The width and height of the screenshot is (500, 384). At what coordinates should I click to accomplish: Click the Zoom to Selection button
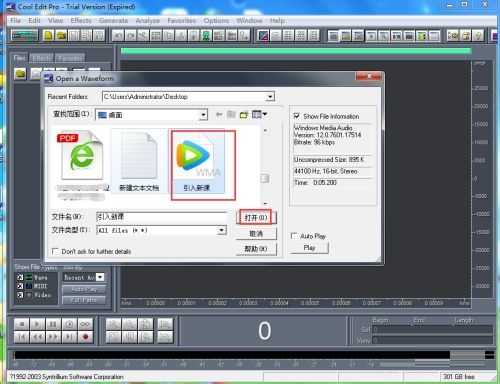[114, 337]
